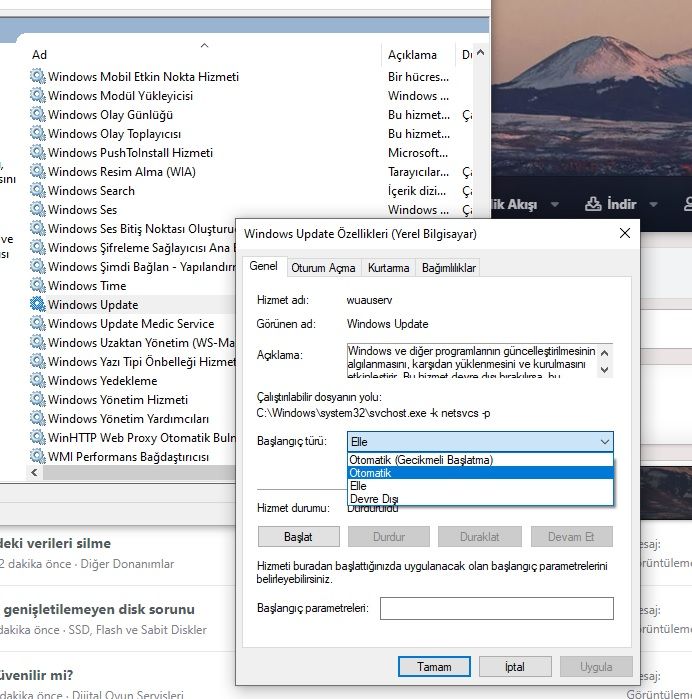Click gear icon of Windows Uzaktan Yönetim

click(38, 342)
